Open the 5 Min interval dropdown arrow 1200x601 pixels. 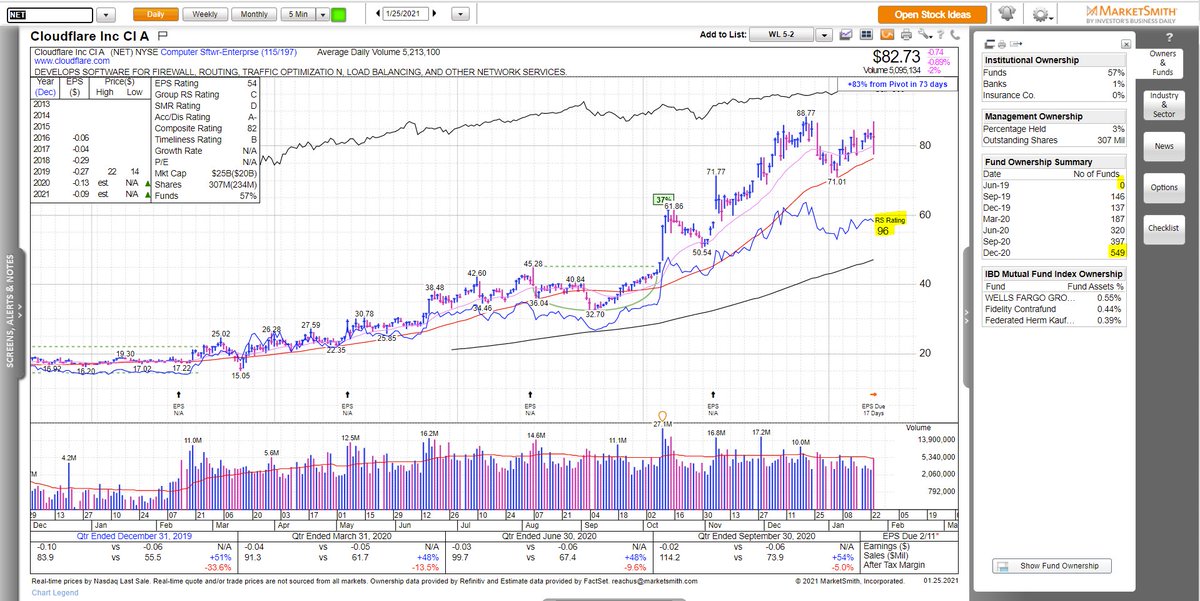[321, 15]
